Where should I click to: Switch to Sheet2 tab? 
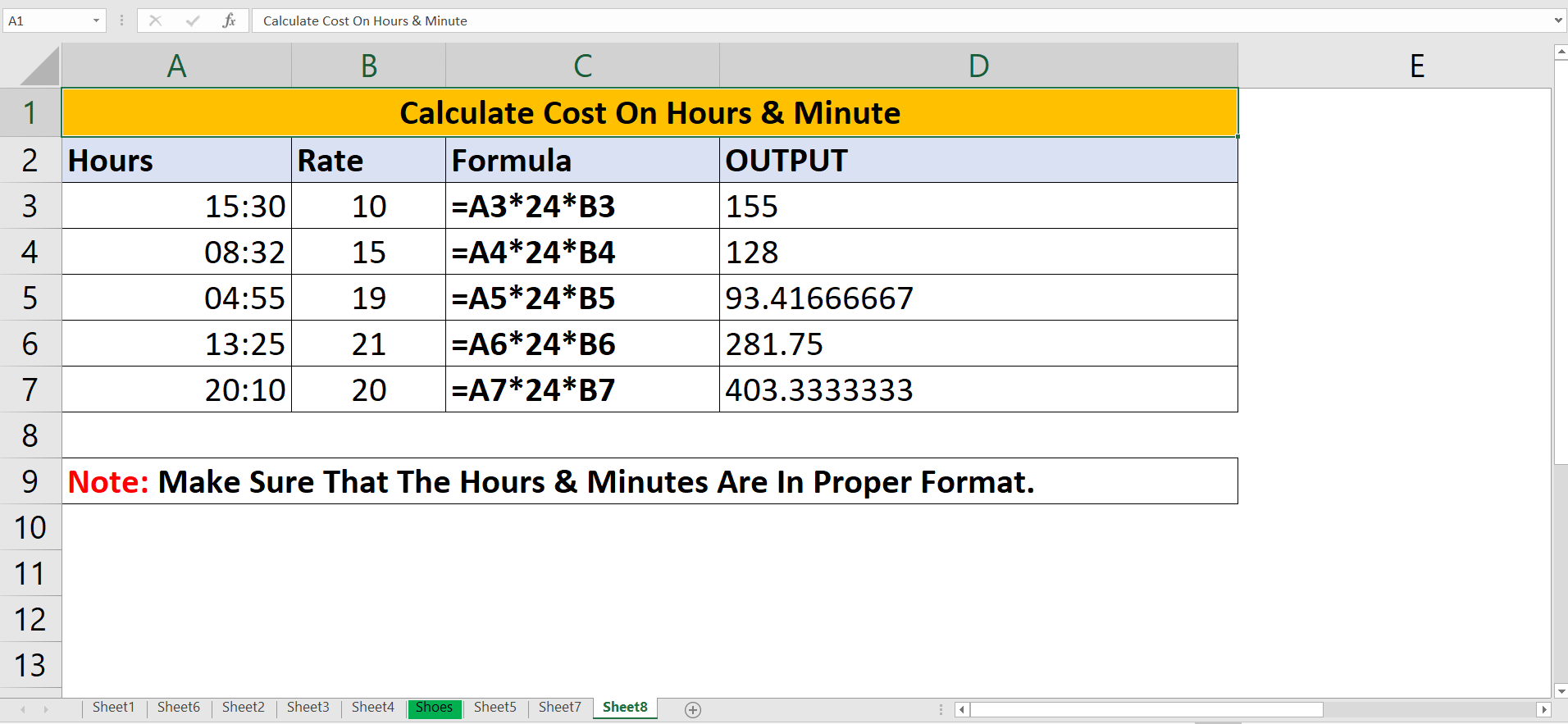pyautogui.click(x=244, y=707)
